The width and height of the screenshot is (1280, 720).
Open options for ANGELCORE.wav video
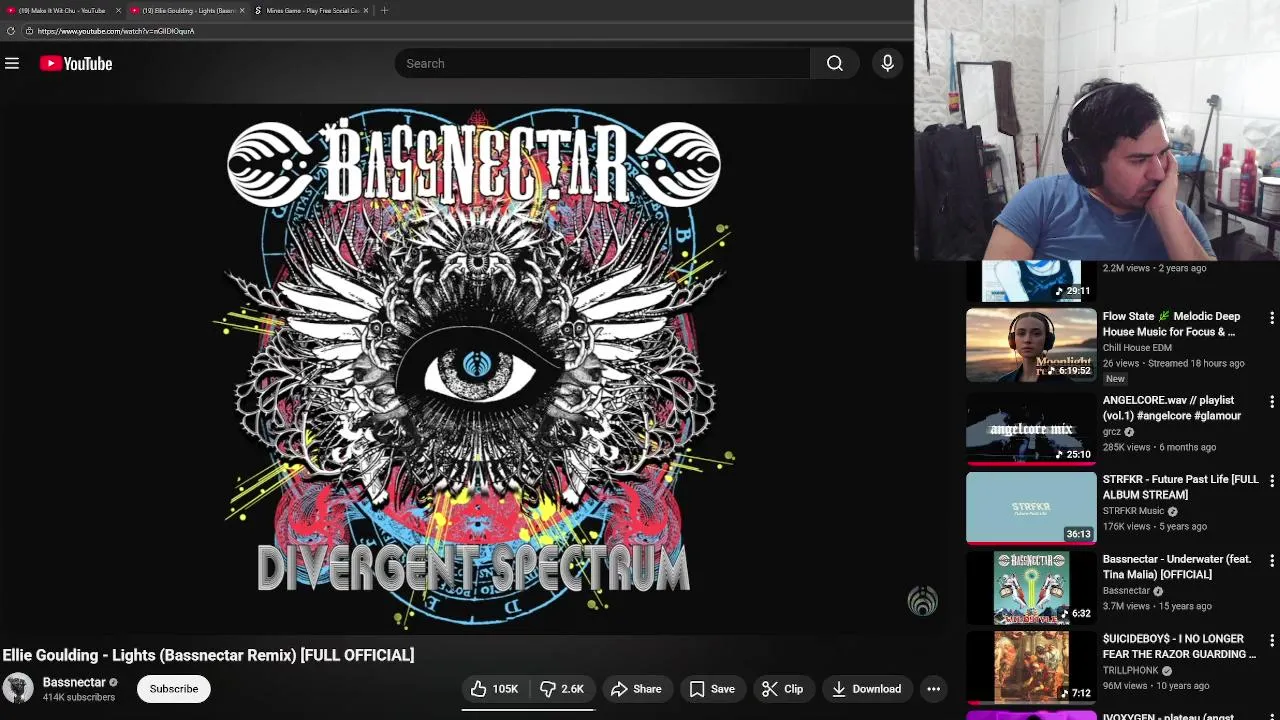pyautogui.click(x=1271, y=402)
